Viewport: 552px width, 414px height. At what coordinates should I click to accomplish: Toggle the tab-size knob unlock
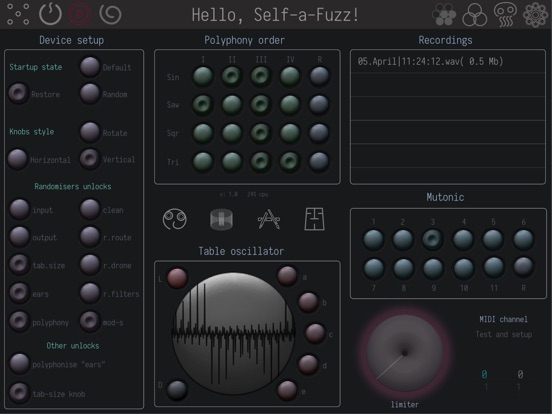point(19,393)
